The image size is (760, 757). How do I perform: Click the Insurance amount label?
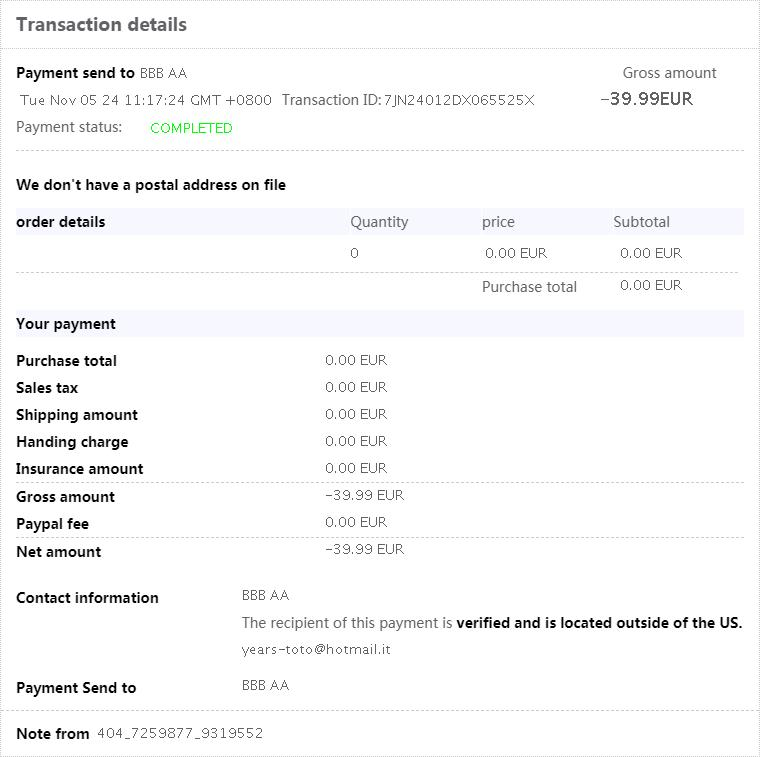pyautogui.click(x=80, y=469)
